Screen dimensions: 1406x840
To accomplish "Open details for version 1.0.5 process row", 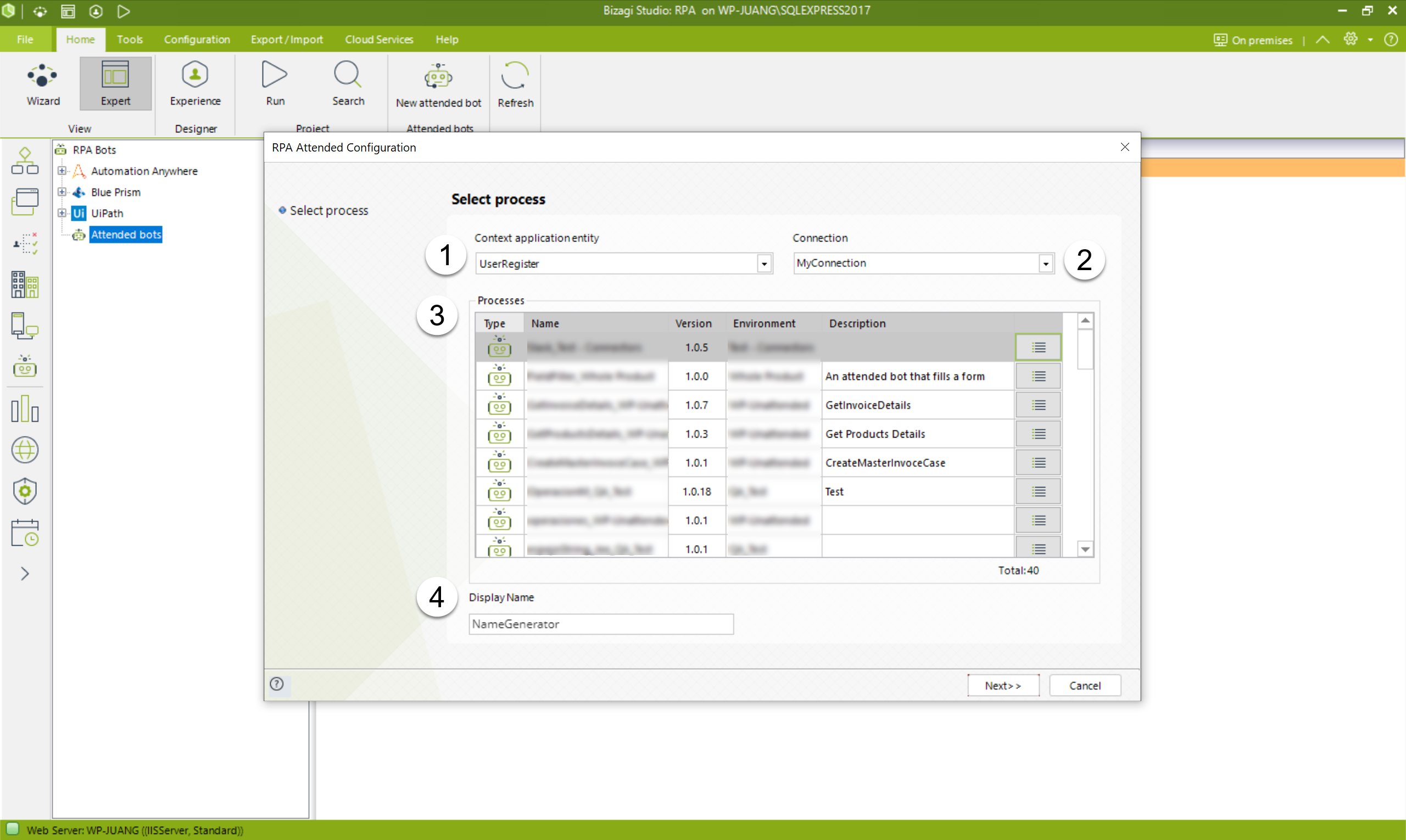I will (x=1037, y=347).
